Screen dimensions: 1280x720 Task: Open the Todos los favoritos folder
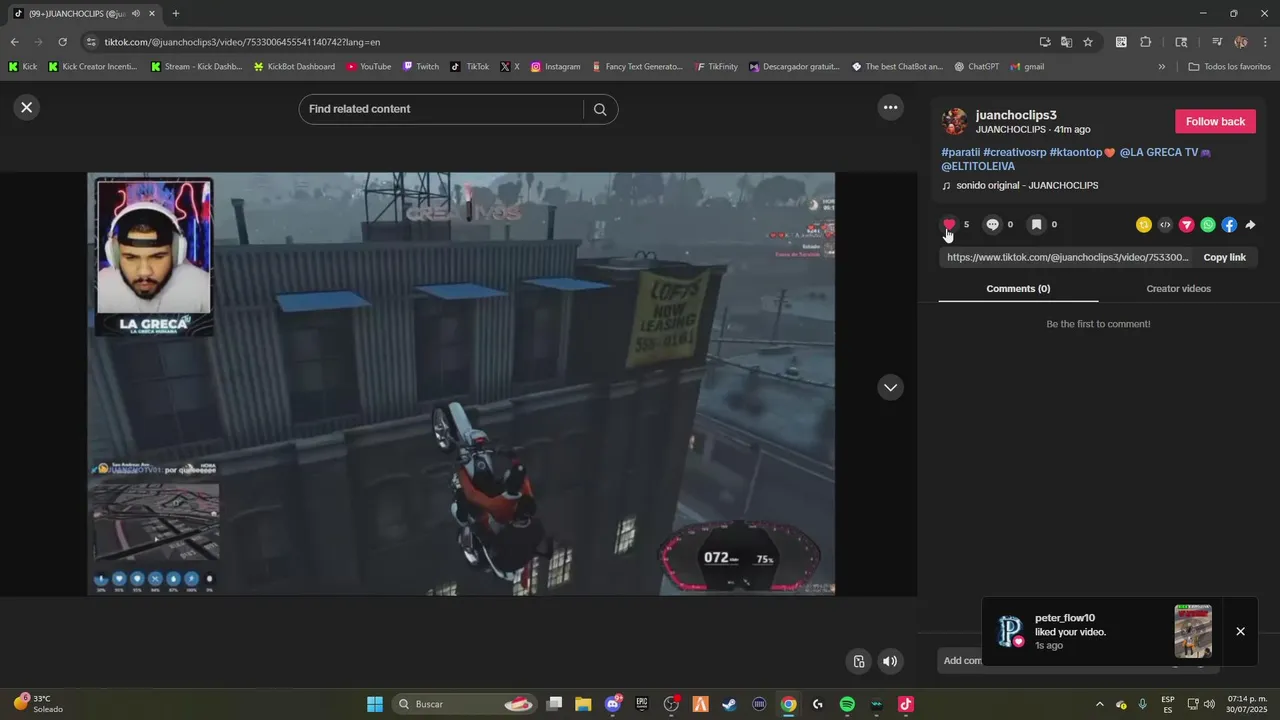click(x=1230, y=67)
